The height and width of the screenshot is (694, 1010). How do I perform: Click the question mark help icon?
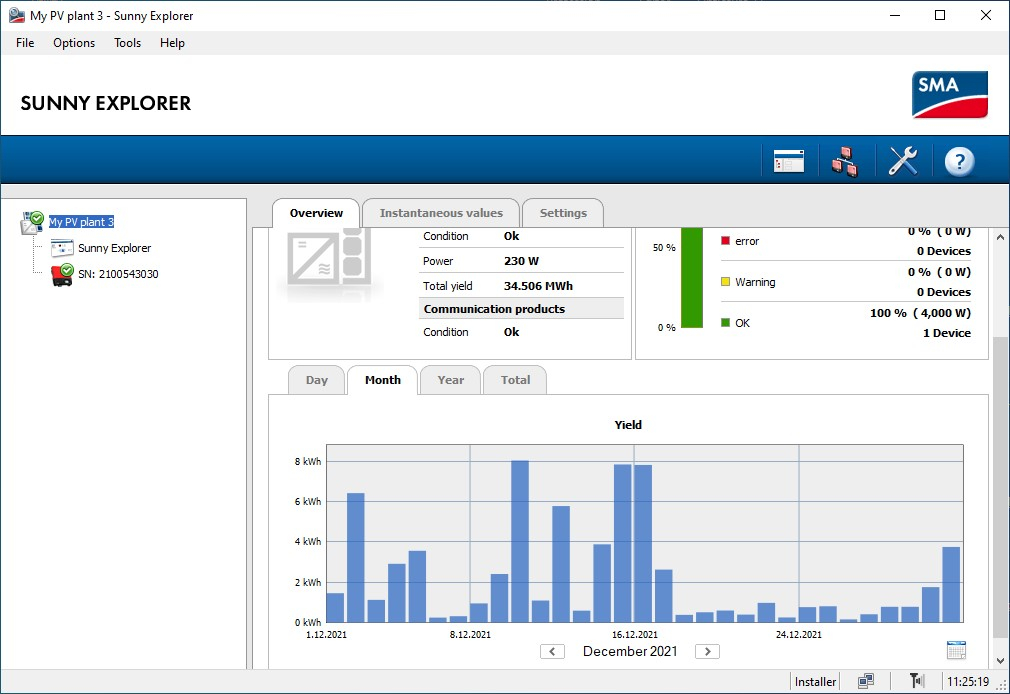click(959, 161)
